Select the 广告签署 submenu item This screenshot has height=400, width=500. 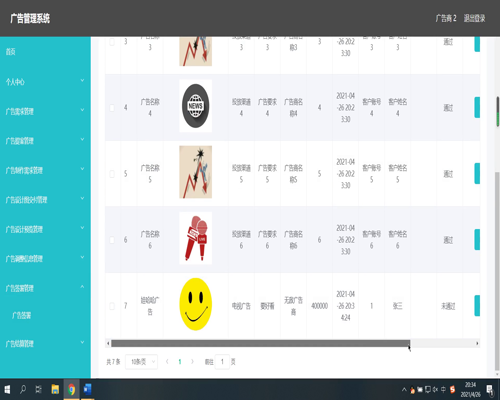[x=21, y=315]
